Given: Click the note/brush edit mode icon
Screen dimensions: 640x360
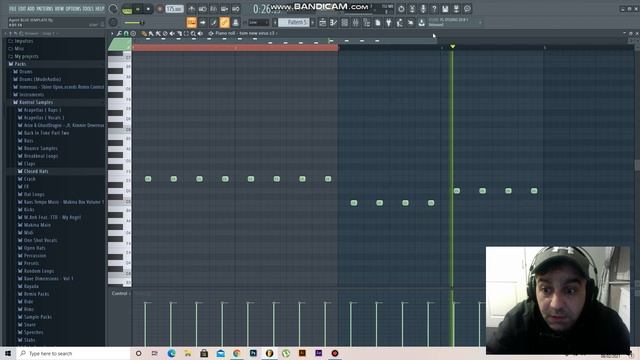Looking at the screenshot, I should tap(213, 22).
